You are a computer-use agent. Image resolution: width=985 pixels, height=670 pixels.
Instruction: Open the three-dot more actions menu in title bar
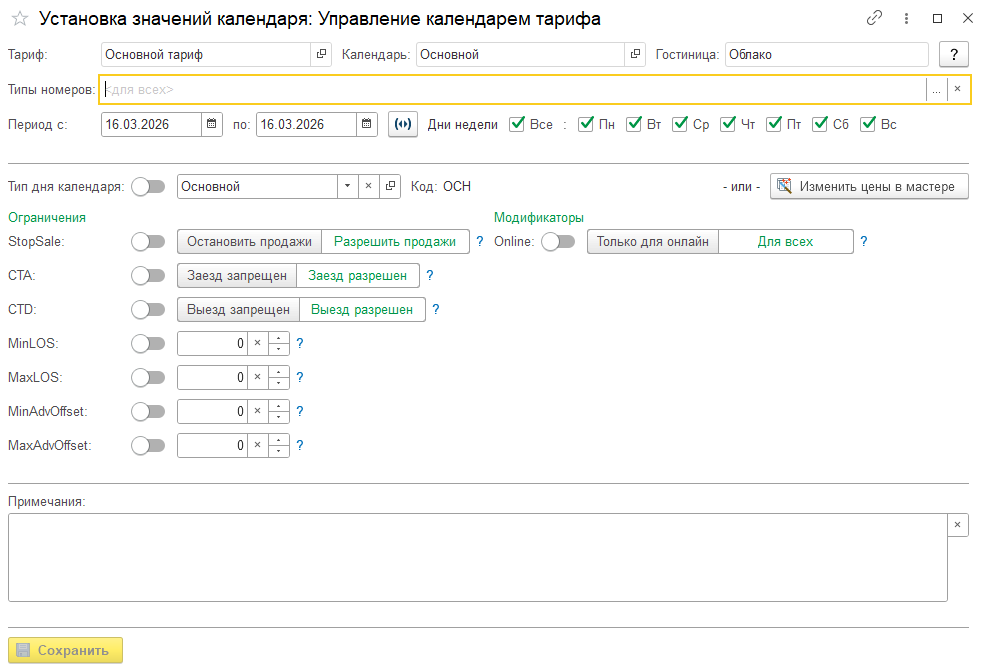(906, 19)
